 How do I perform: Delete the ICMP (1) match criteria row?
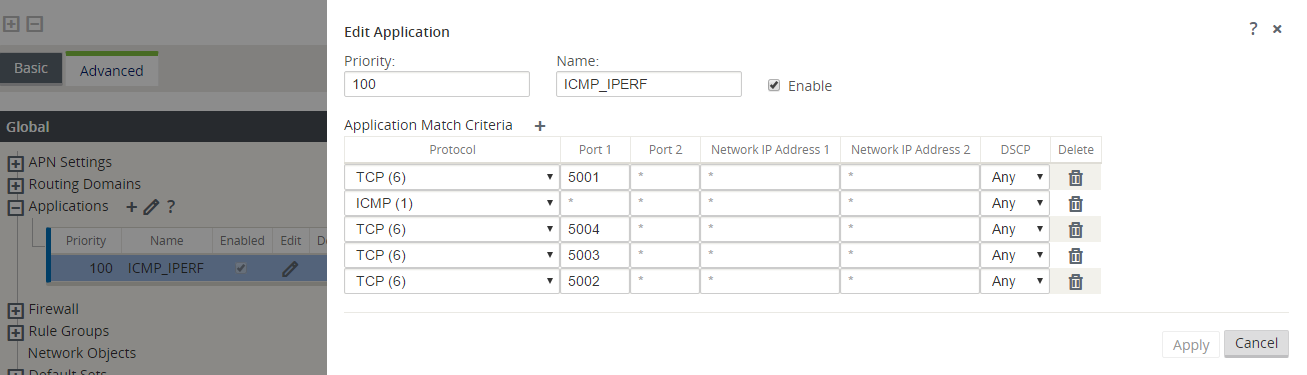click(1076, 204)
